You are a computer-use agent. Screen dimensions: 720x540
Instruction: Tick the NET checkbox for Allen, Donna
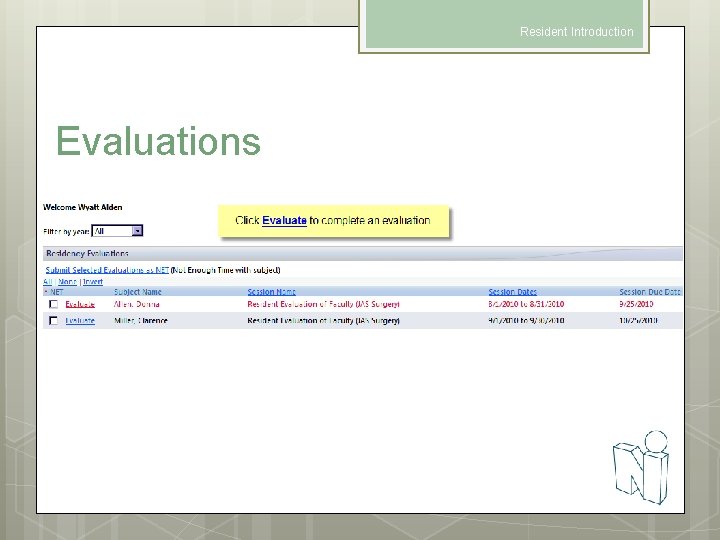click(x=53, y=304)
